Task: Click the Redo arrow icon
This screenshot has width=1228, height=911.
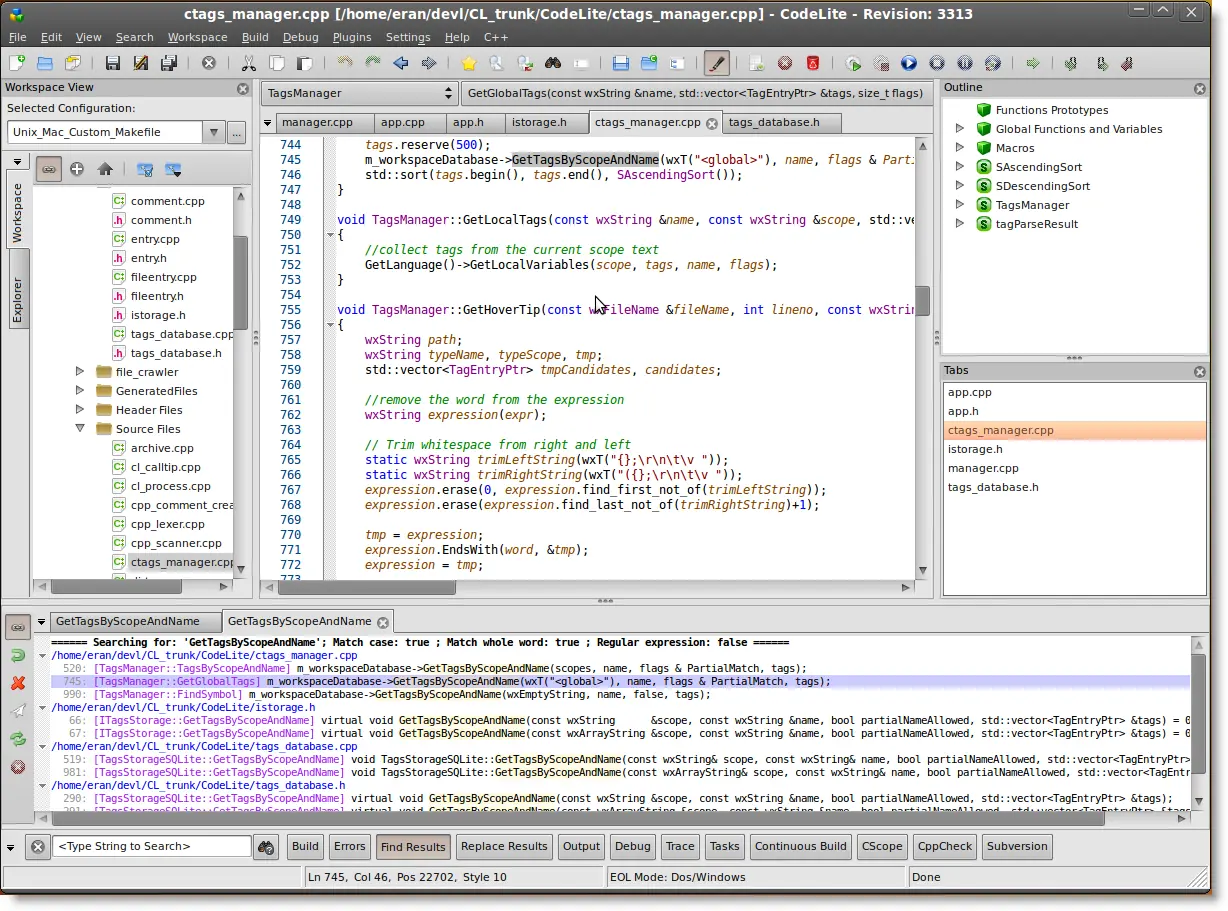Action: tap(373, 63)
